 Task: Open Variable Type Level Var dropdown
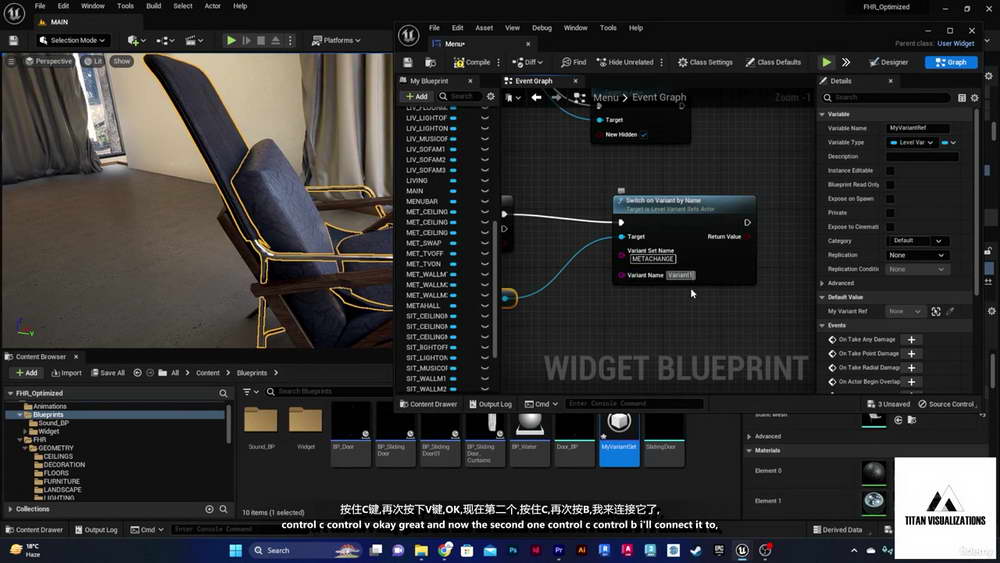[x=911, y=142]
